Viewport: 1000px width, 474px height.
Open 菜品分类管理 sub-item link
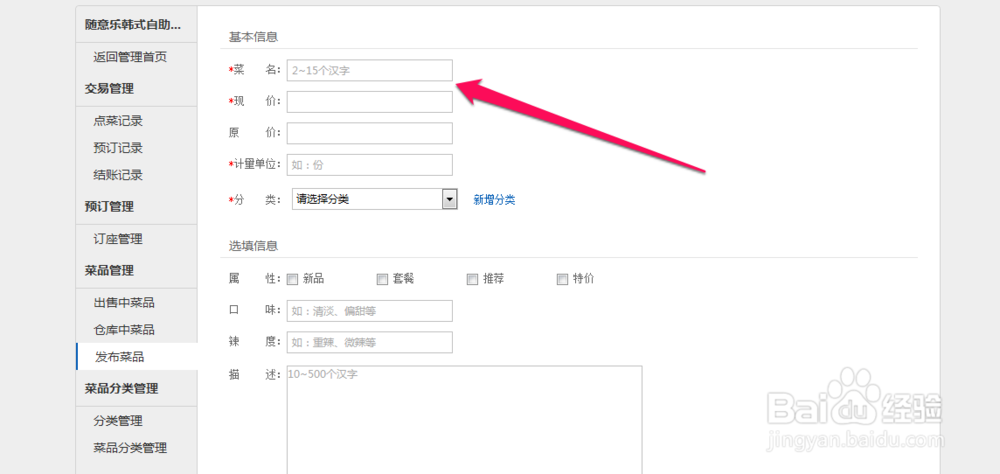click(x=130, y=448)
